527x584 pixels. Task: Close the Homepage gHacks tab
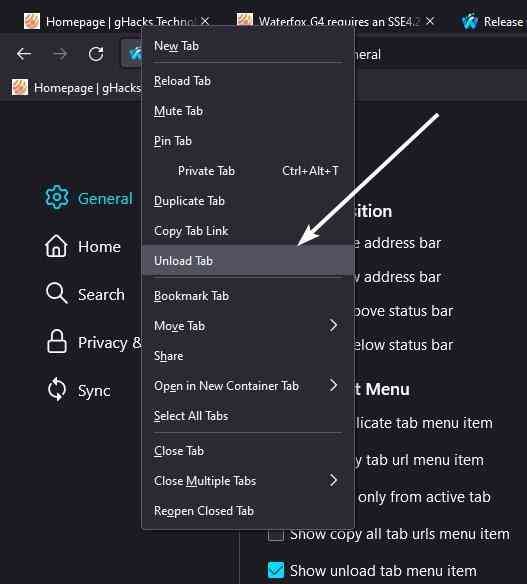tap(205, 21)
